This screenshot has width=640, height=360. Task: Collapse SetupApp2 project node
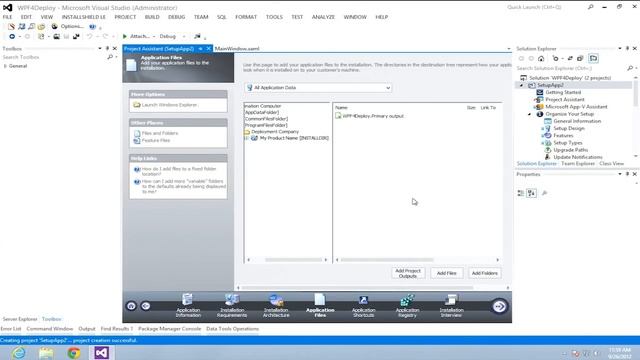coord(521,85)
